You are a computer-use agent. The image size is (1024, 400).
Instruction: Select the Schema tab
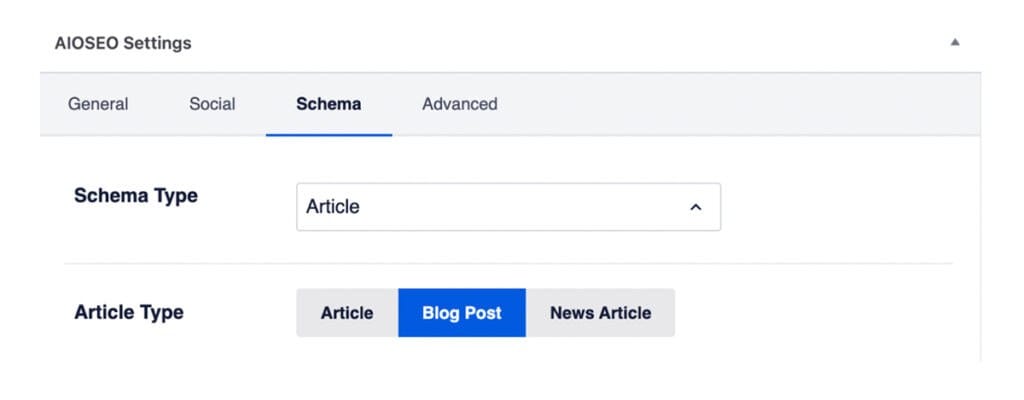328,103
